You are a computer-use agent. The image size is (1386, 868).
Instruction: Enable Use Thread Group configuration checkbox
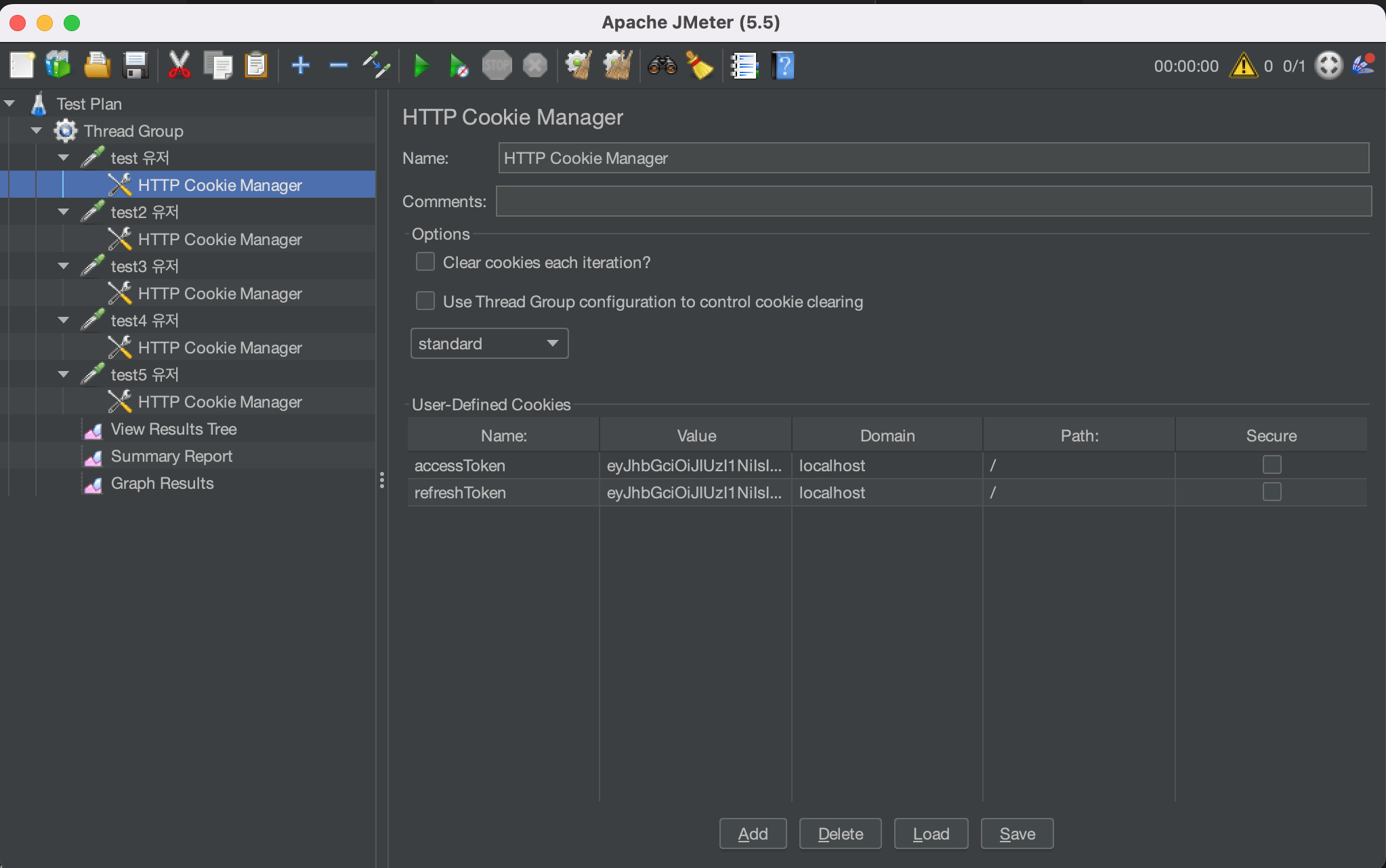coord(425,301)
